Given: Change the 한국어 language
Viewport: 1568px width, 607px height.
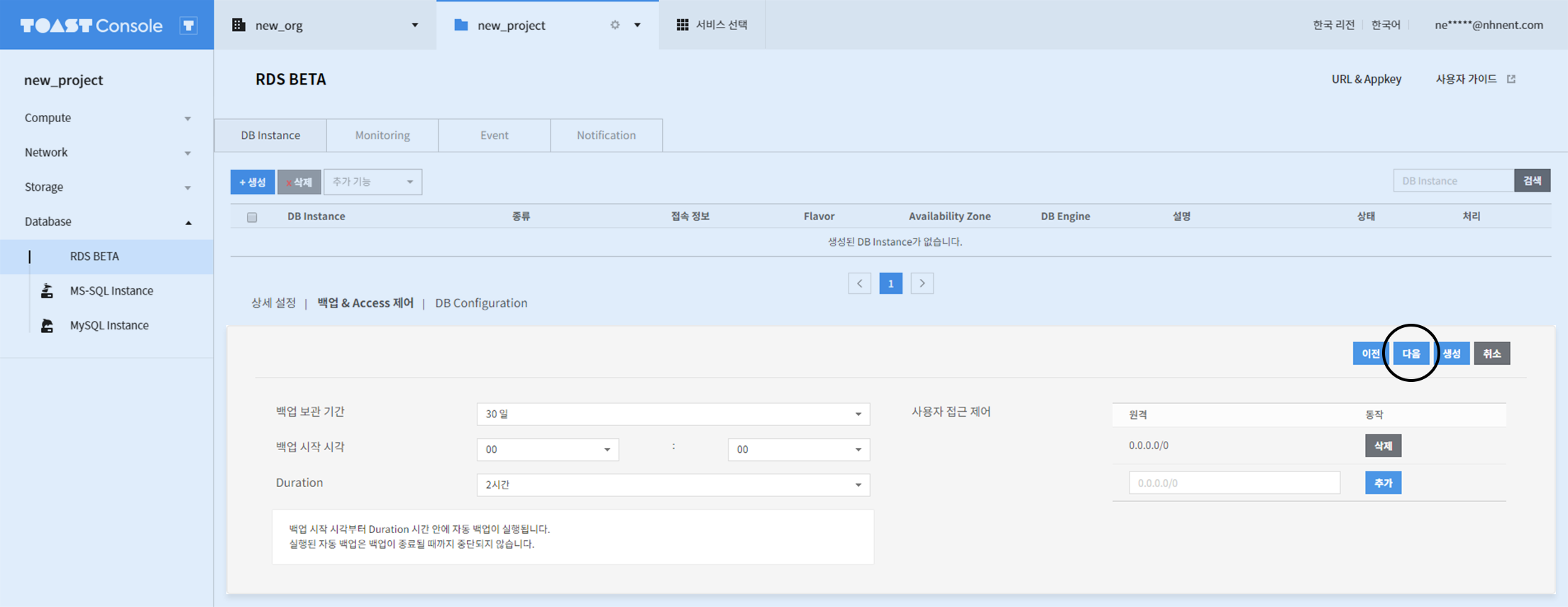Looking at the screenshot, I should point(1386,25).
